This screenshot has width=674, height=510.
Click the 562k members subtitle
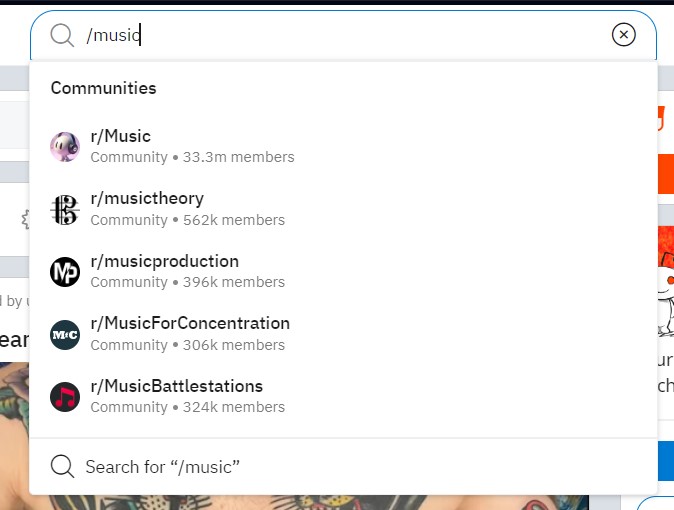[234, 220]
